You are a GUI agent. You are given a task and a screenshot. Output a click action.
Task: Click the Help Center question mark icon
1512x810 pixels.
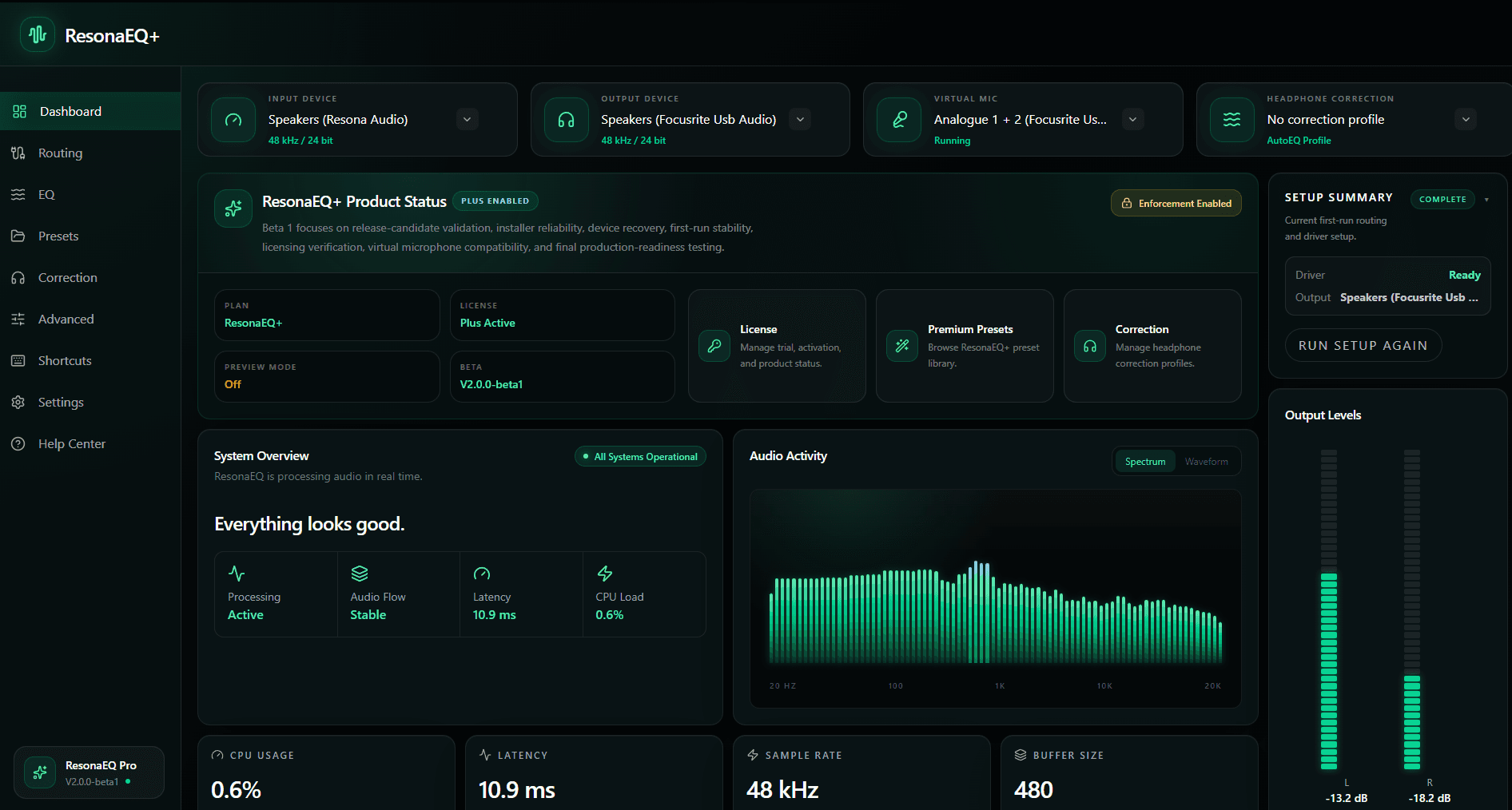click(x=18, y=443)
